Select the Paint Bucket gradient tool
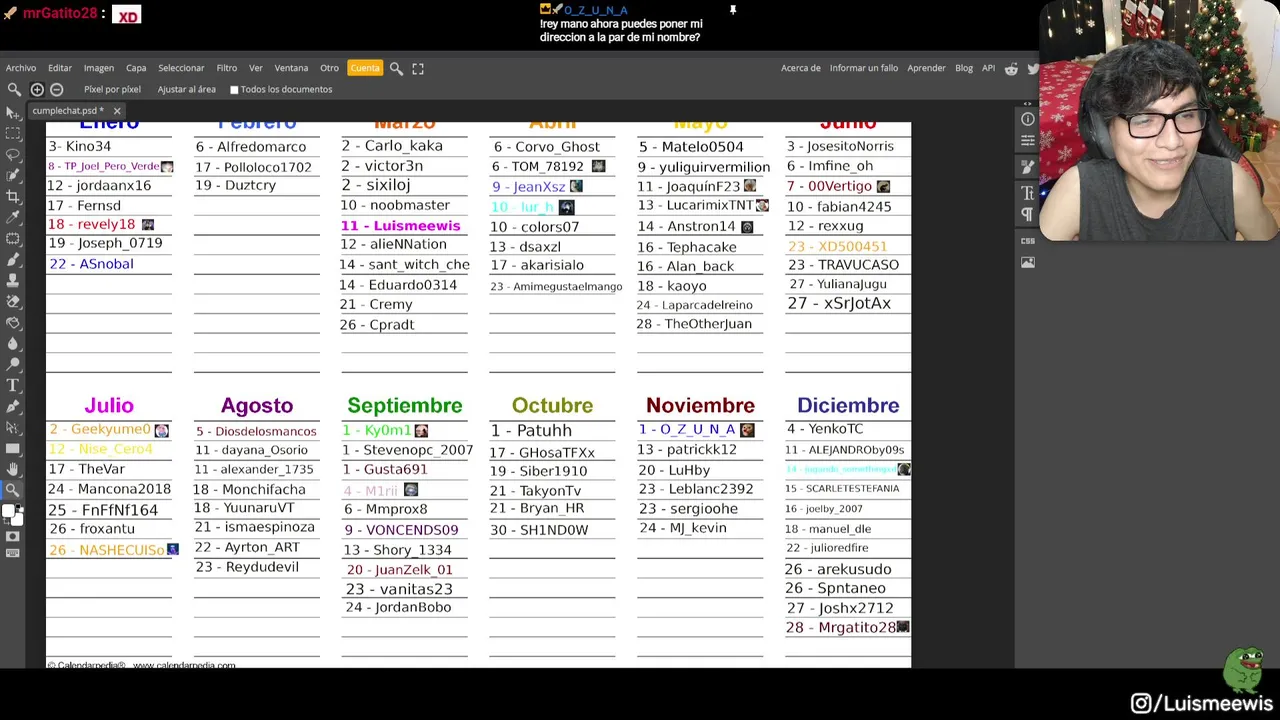 (x=13, y=323)
